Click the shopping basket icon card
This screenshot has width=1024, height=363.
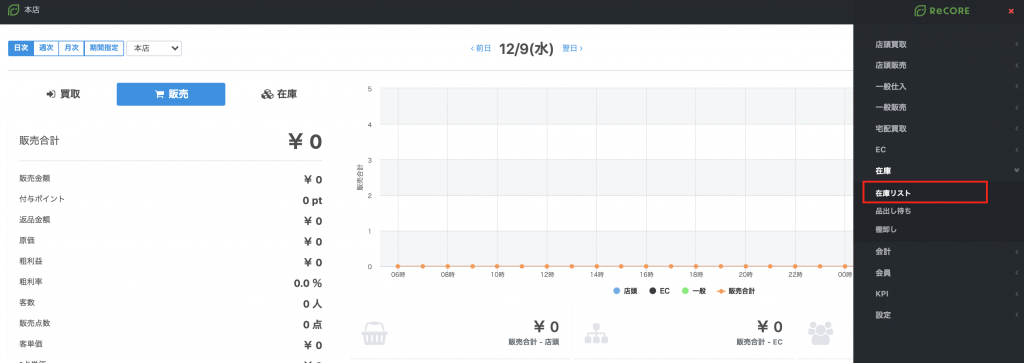point(374,332)
